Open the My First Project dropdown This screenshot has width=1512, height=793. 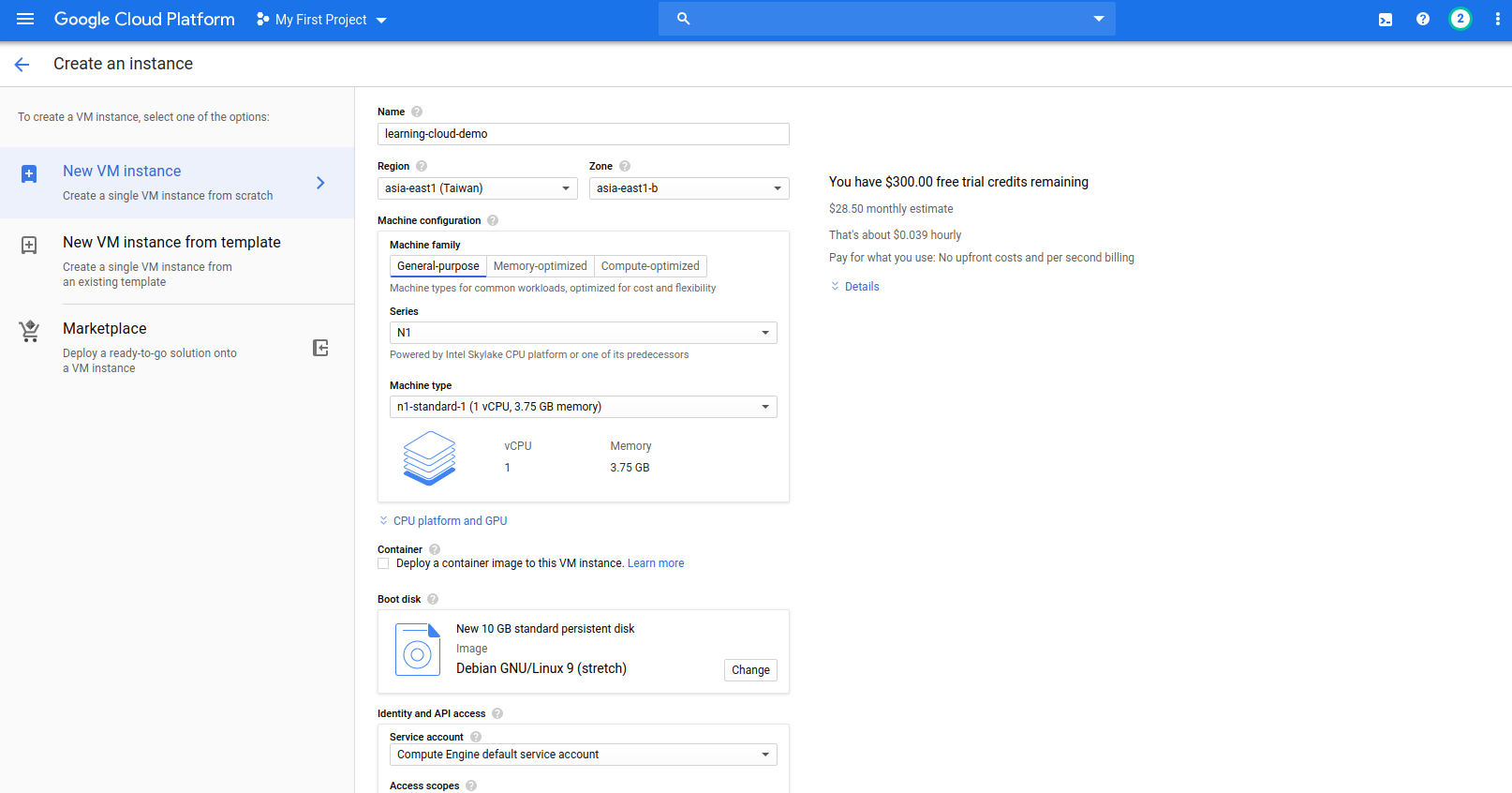point(321,20)
